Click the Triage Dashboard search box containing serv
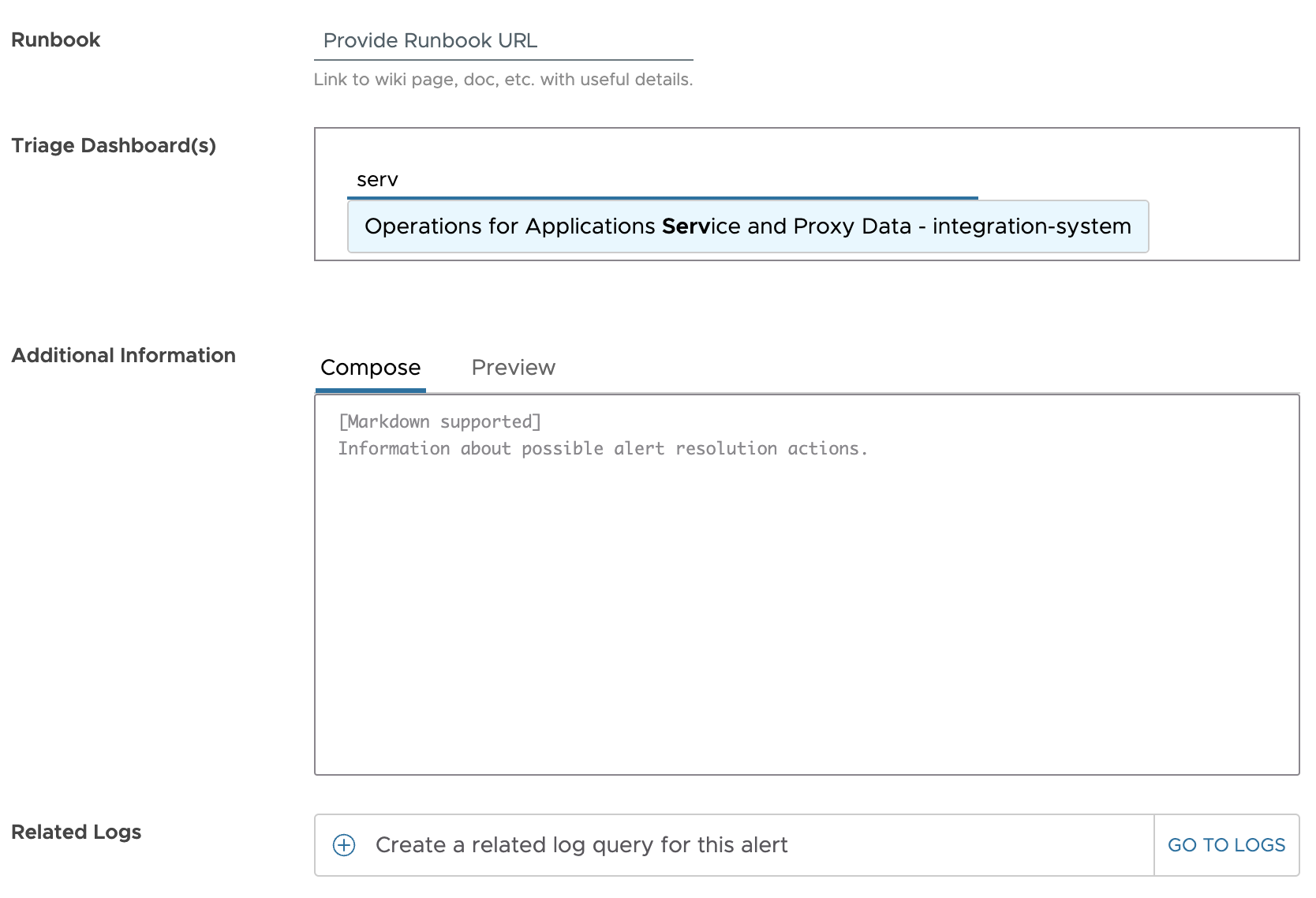Viewport: 1316px width, 898px height. pos(663,180)
